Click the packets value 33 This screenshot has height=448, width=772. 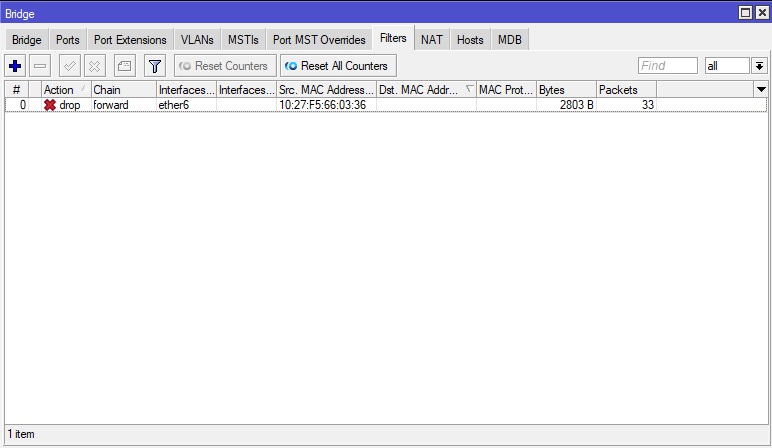click(x=648, y=105)
